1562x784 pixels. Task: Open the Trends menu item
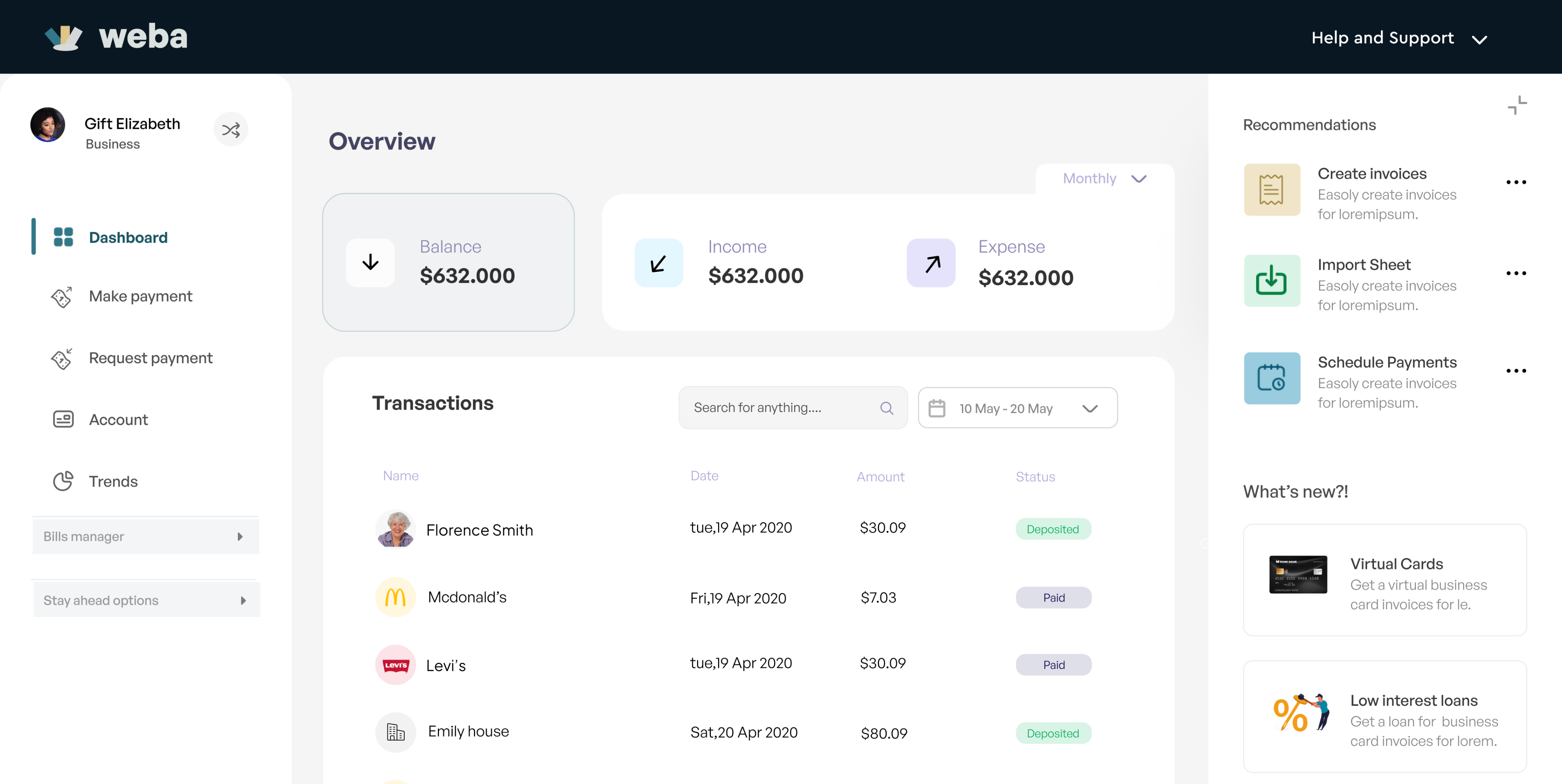point(113,482)
